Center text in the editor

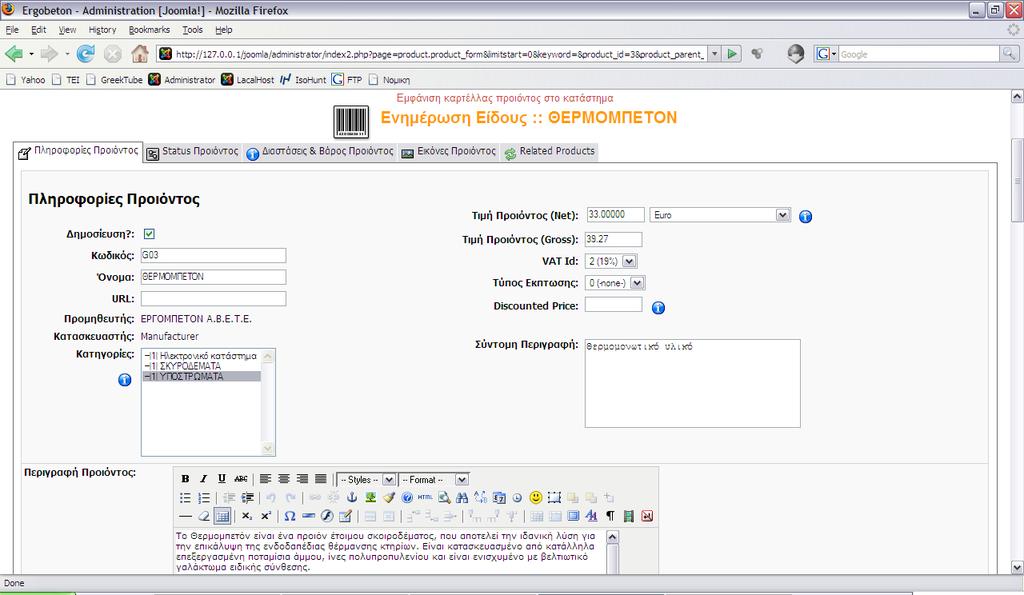tap(283, 479)
